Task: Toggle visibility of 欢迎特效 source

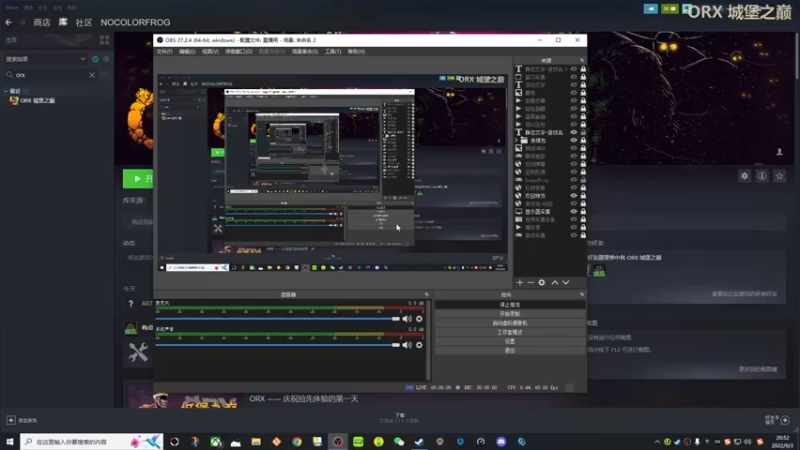Action: click(x=573, y=196)
